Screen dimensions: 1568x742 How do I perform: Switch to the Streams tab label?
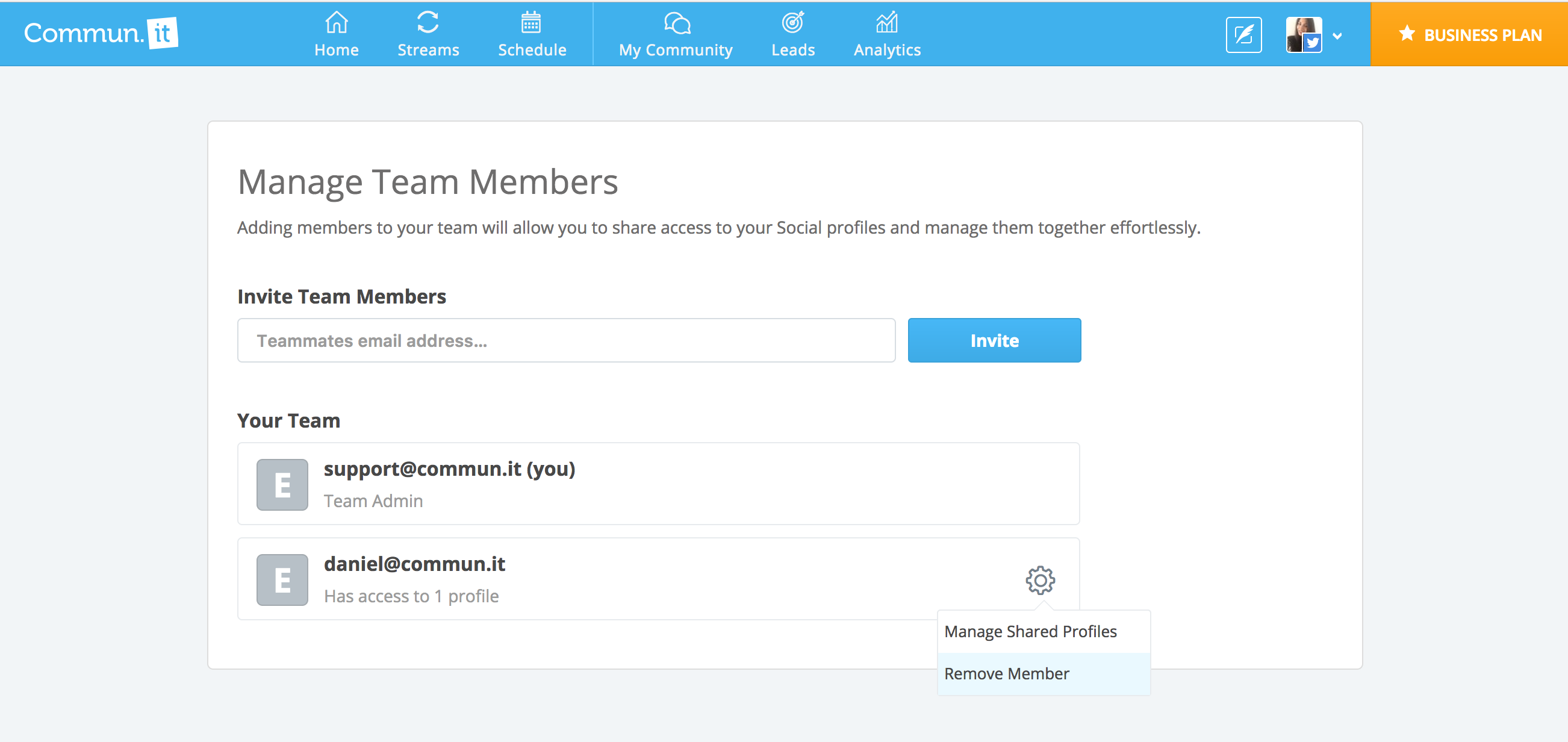[x=429, y=50]
